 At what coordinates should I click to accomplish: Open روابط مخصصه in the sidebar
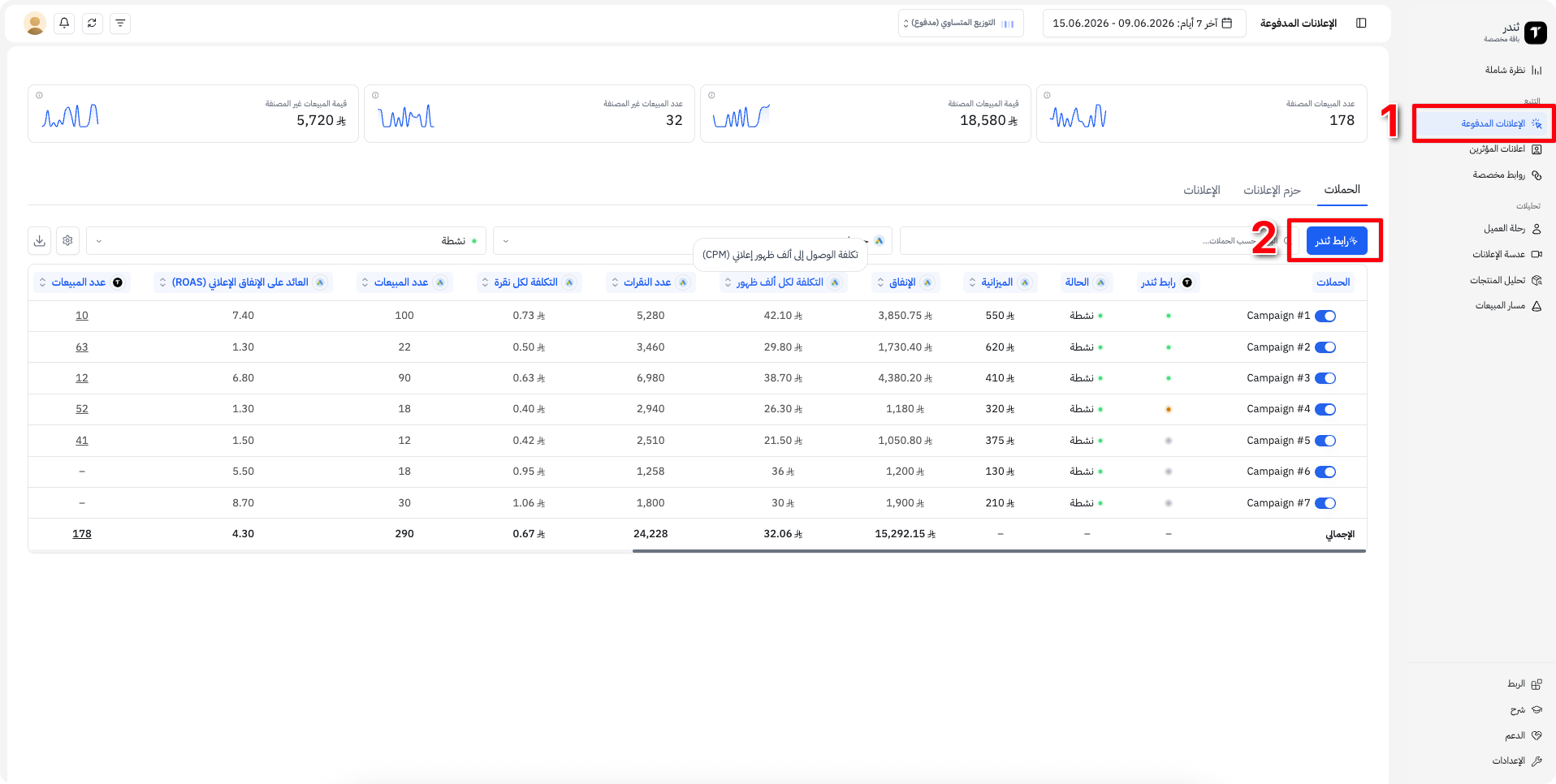[1506, 175]
